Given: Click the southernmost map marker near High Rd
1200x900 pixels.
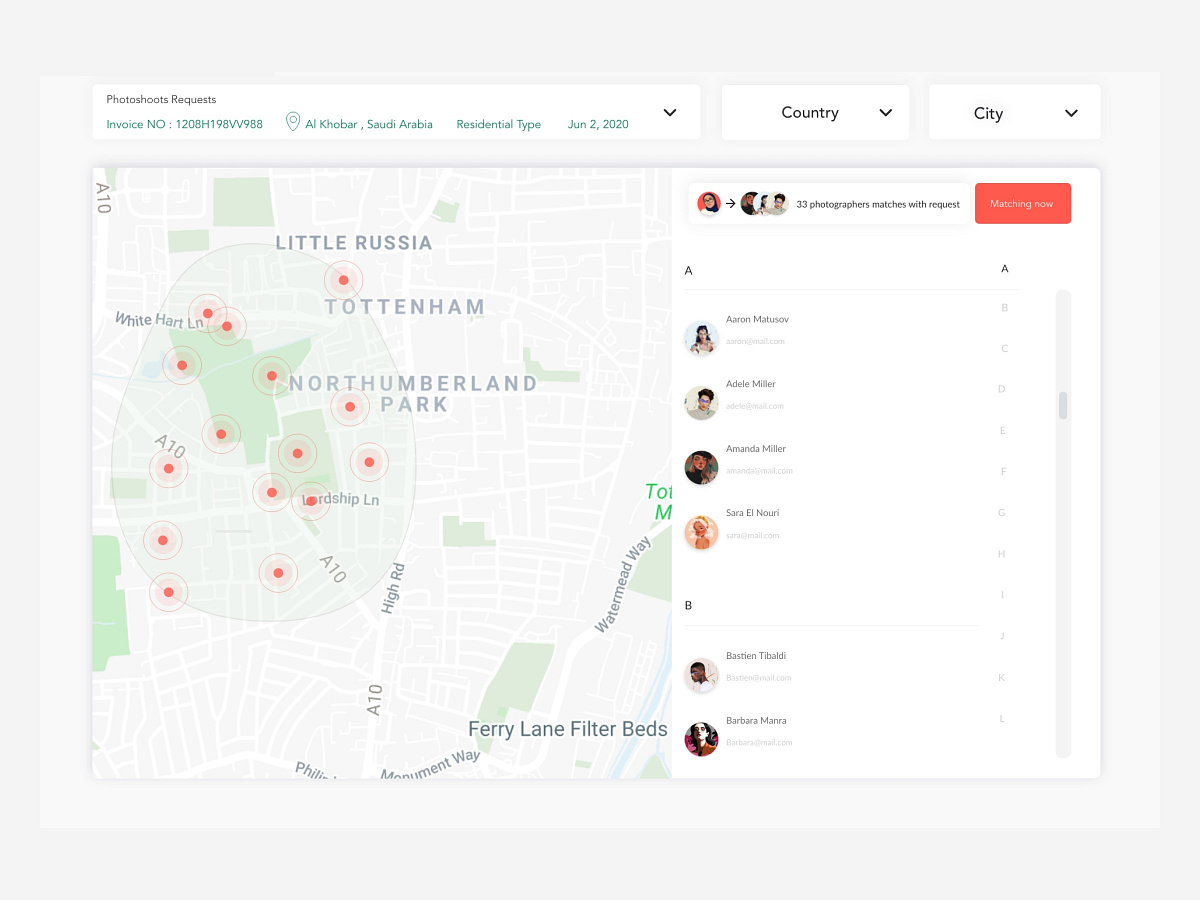Looking at the screenshot, I should (x=278, y=572).
